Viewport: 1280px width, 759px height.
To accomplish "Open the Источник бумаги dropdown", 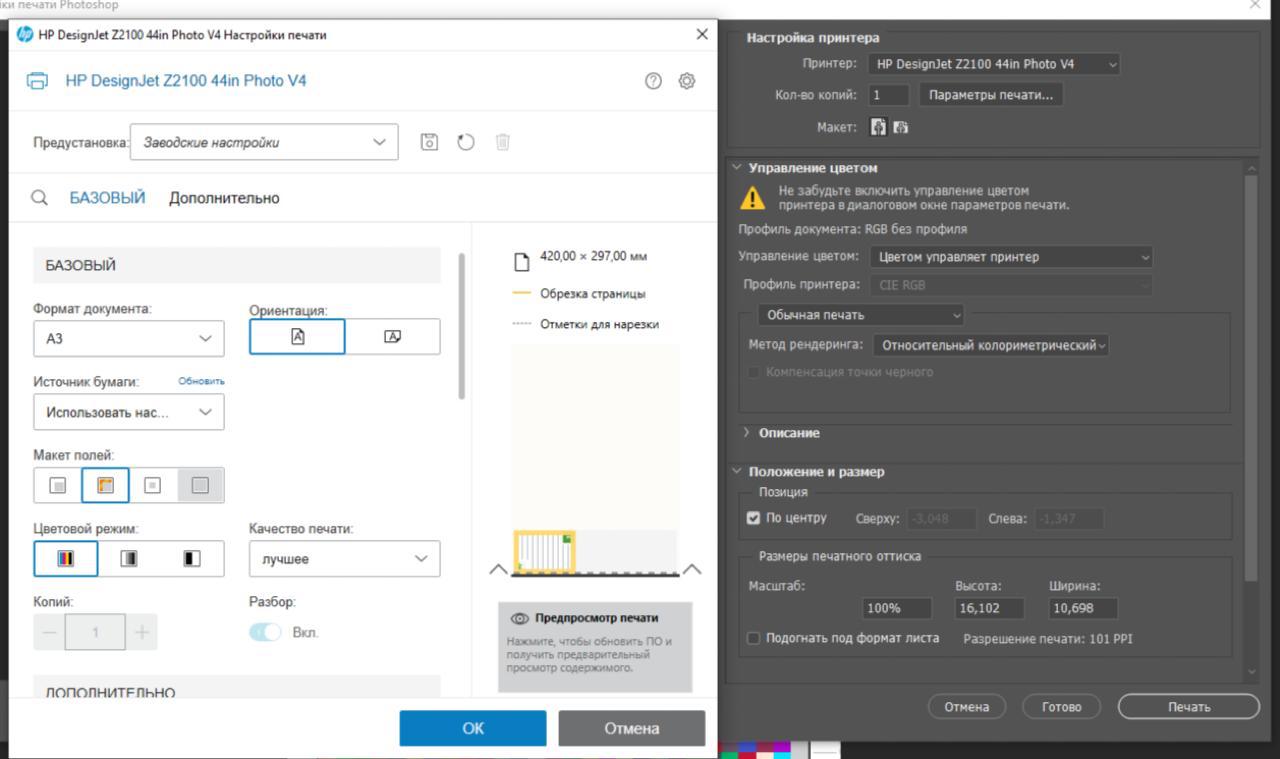I will click(x=129, y=412).
